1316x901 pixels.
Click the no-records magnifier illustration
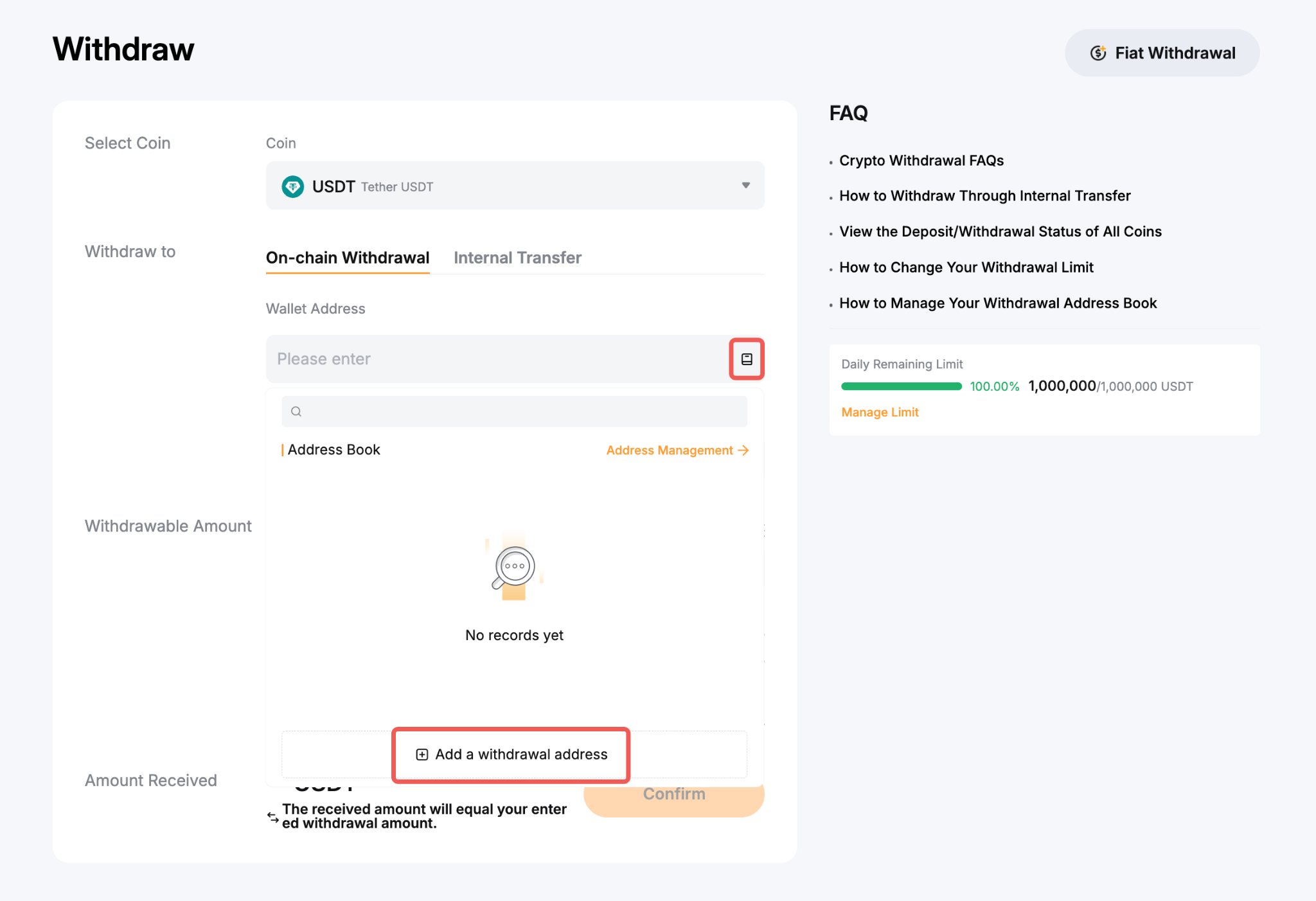[513, 567]
